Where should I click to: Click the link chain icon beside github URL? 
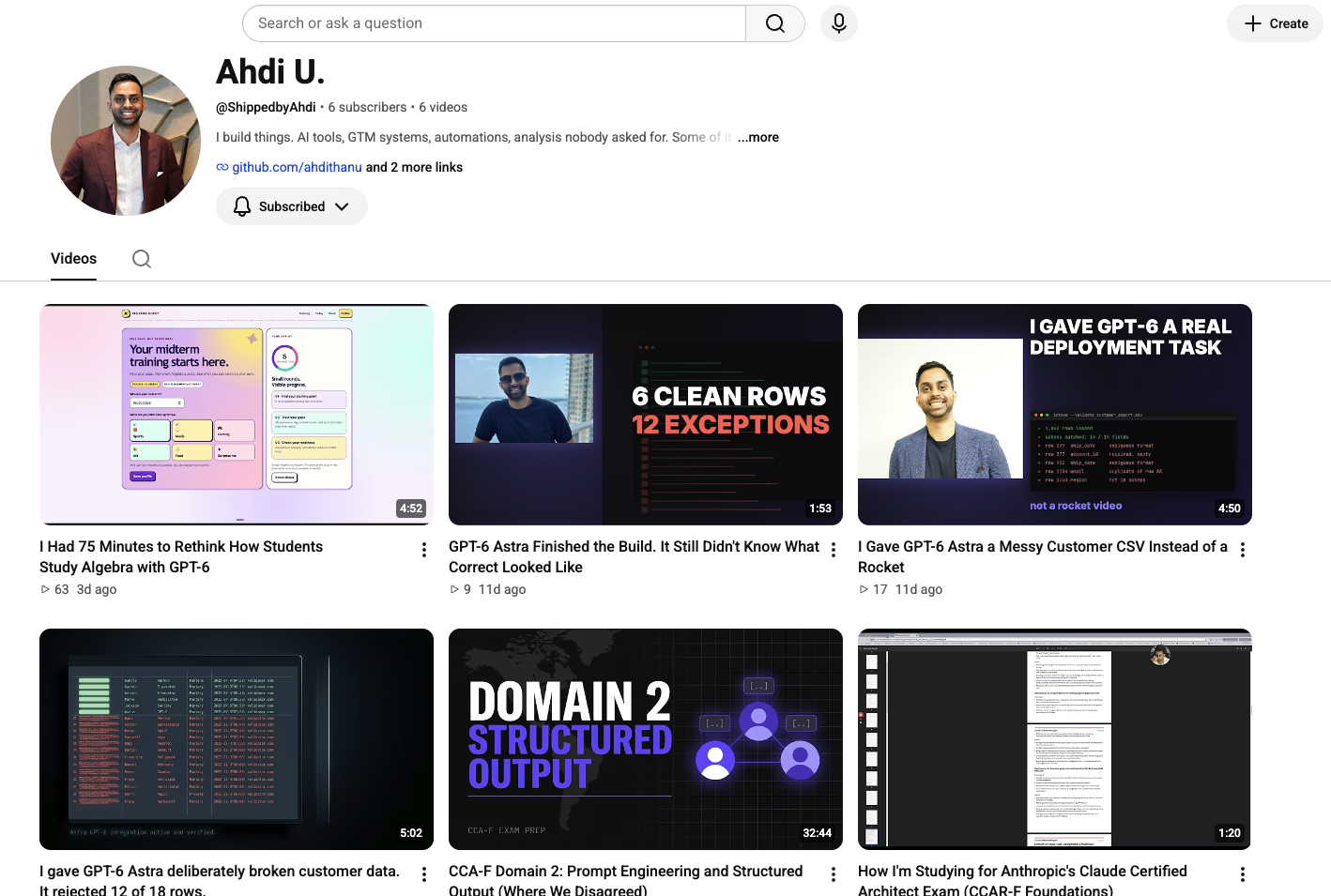222,167
